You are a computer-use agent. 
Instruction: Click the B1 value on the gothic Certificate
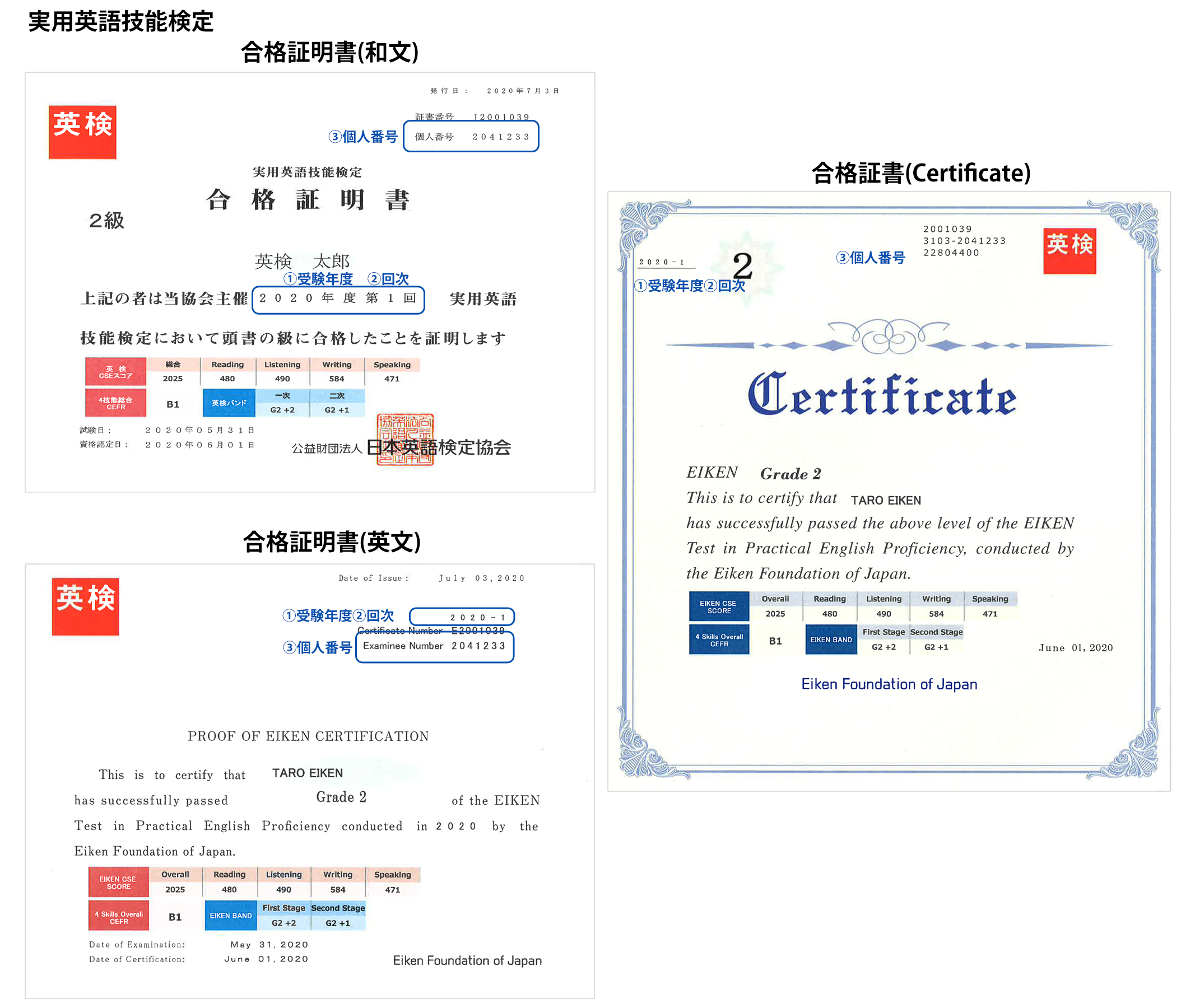pos(775,641)
